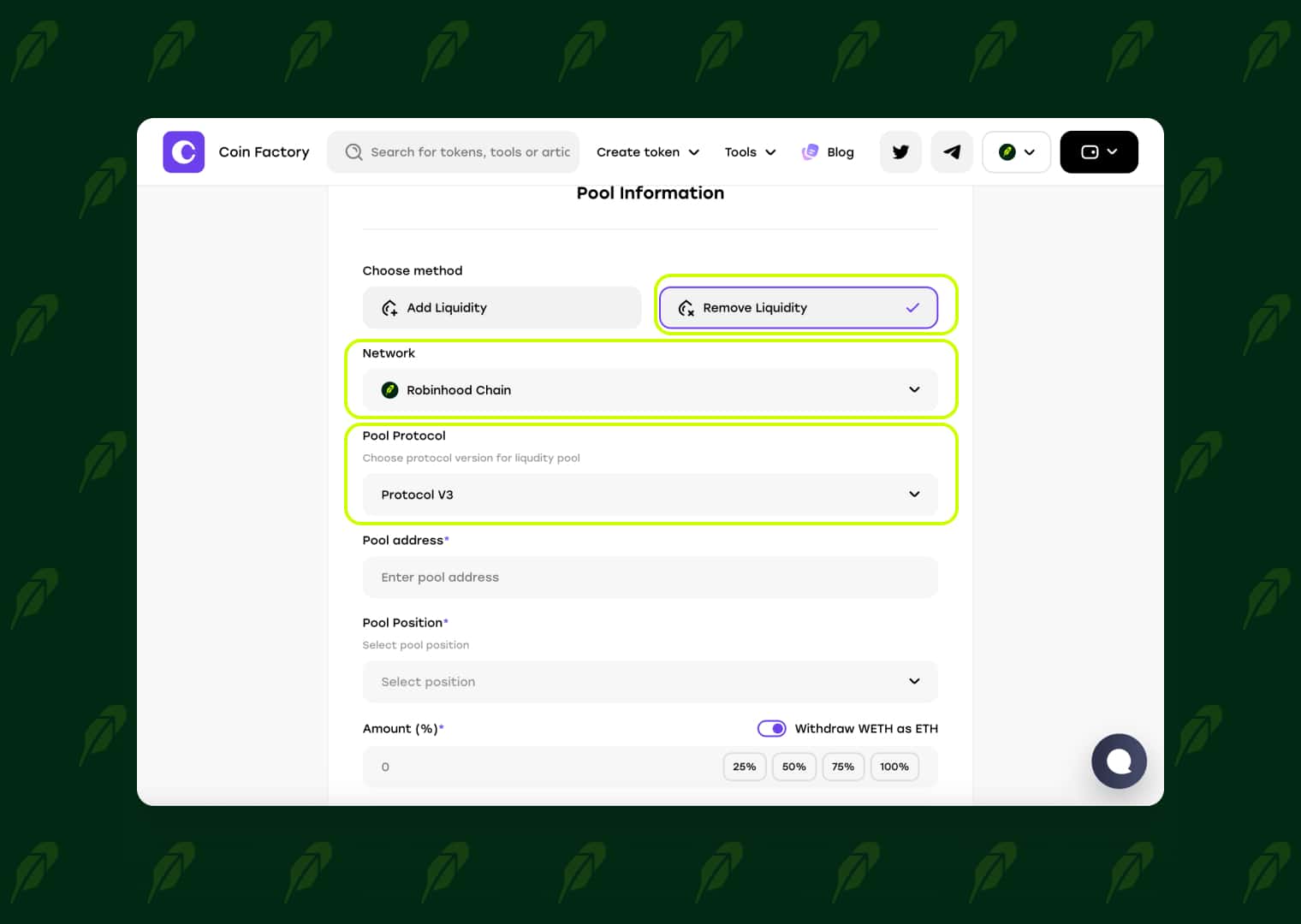Set amount to 25%
1301x924 pixels.
pyautogui.click(x=745, y=767)
